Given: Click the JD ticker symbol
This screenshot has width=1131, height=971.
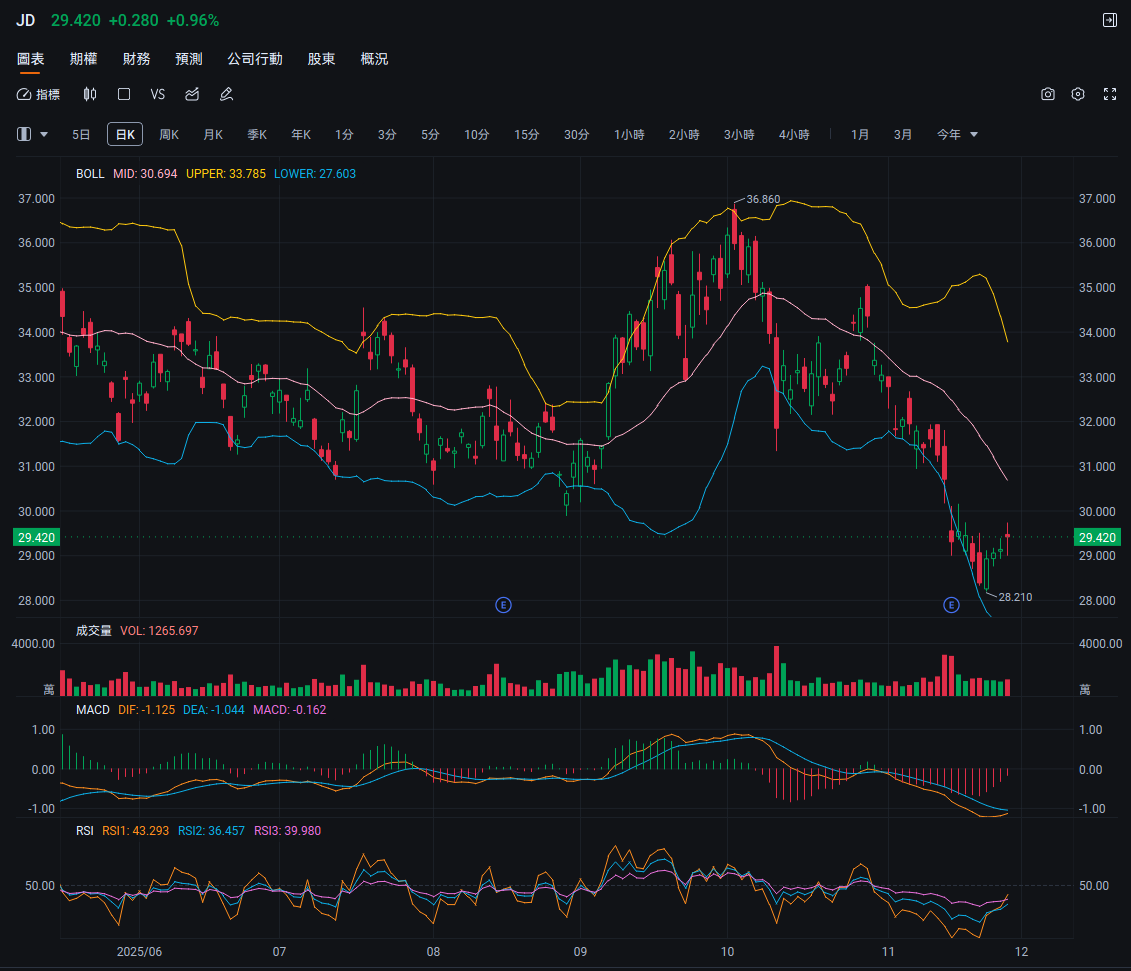Looking at the screenshot, I should [26, 20].
